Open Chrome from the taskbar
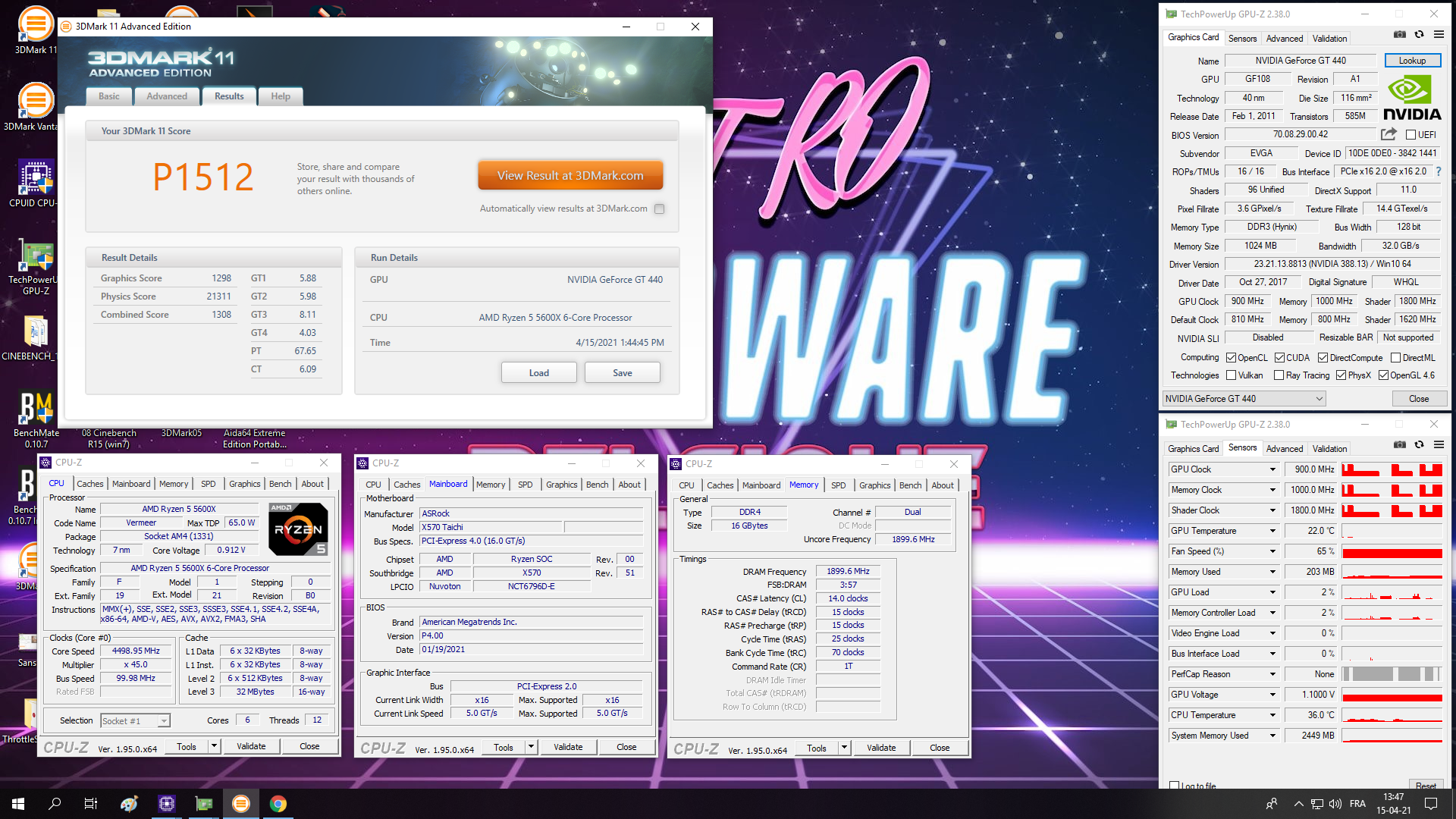 278,804
